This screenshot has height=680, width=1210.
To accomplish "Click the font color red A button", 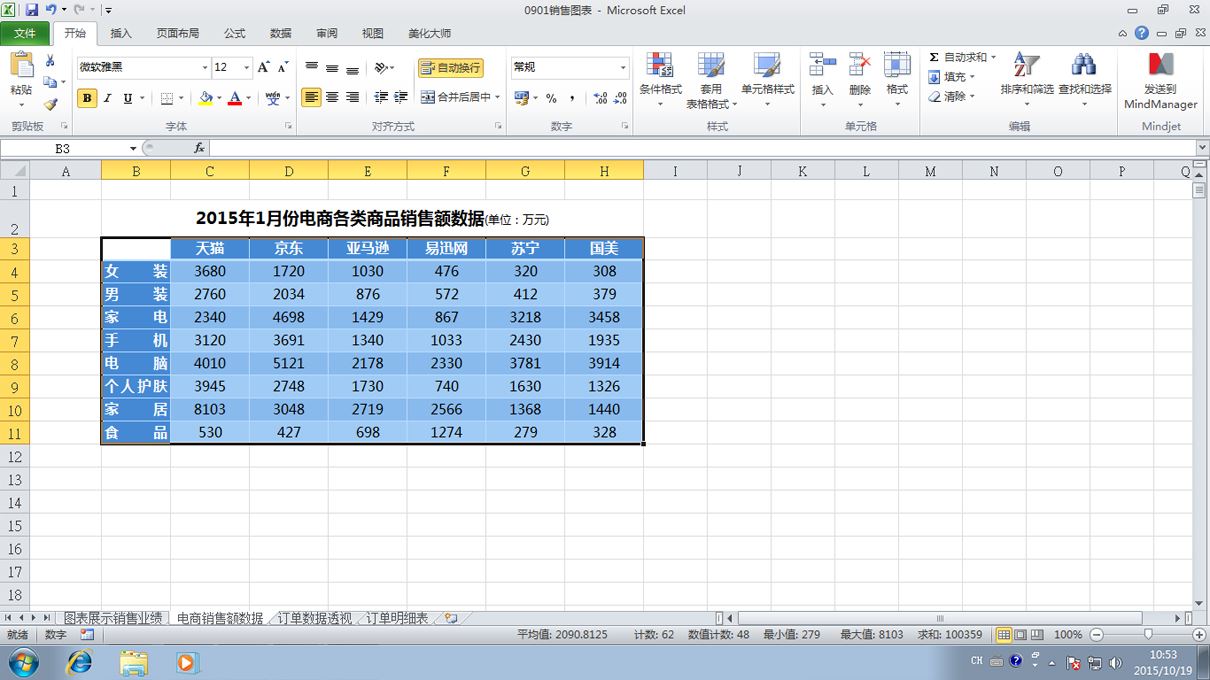I will pyautogui.click(x=235, y=98).
